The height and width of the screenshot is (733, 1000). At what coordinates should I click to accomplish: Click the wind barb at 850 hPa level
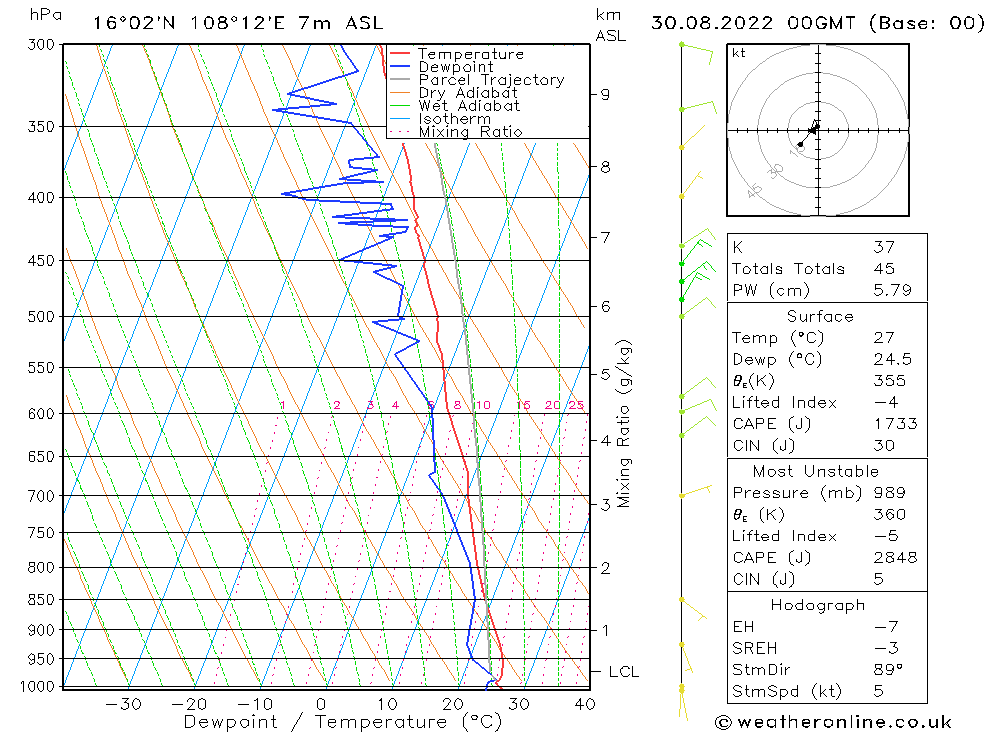coord(693,609)
